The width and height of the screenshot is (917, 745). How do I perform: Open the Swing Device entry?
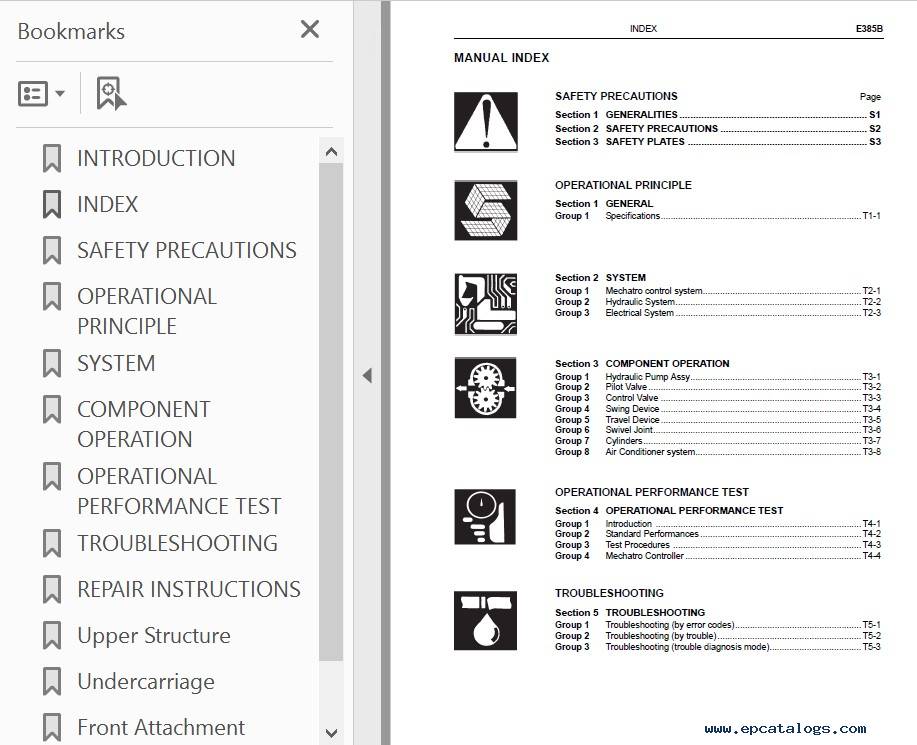click(x=718, y=409)
